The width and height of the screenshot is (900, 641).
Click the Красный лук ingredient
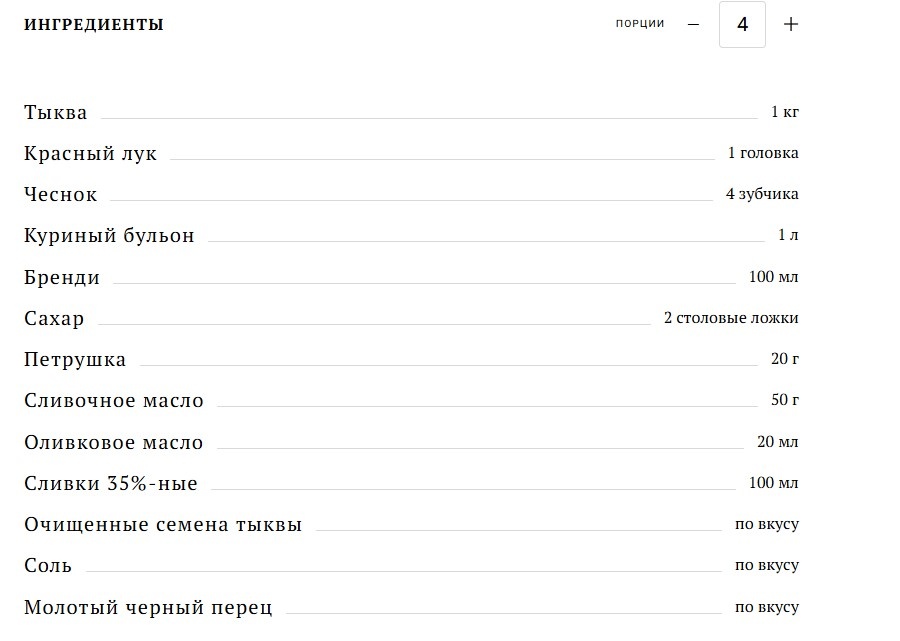coord(91,154)
